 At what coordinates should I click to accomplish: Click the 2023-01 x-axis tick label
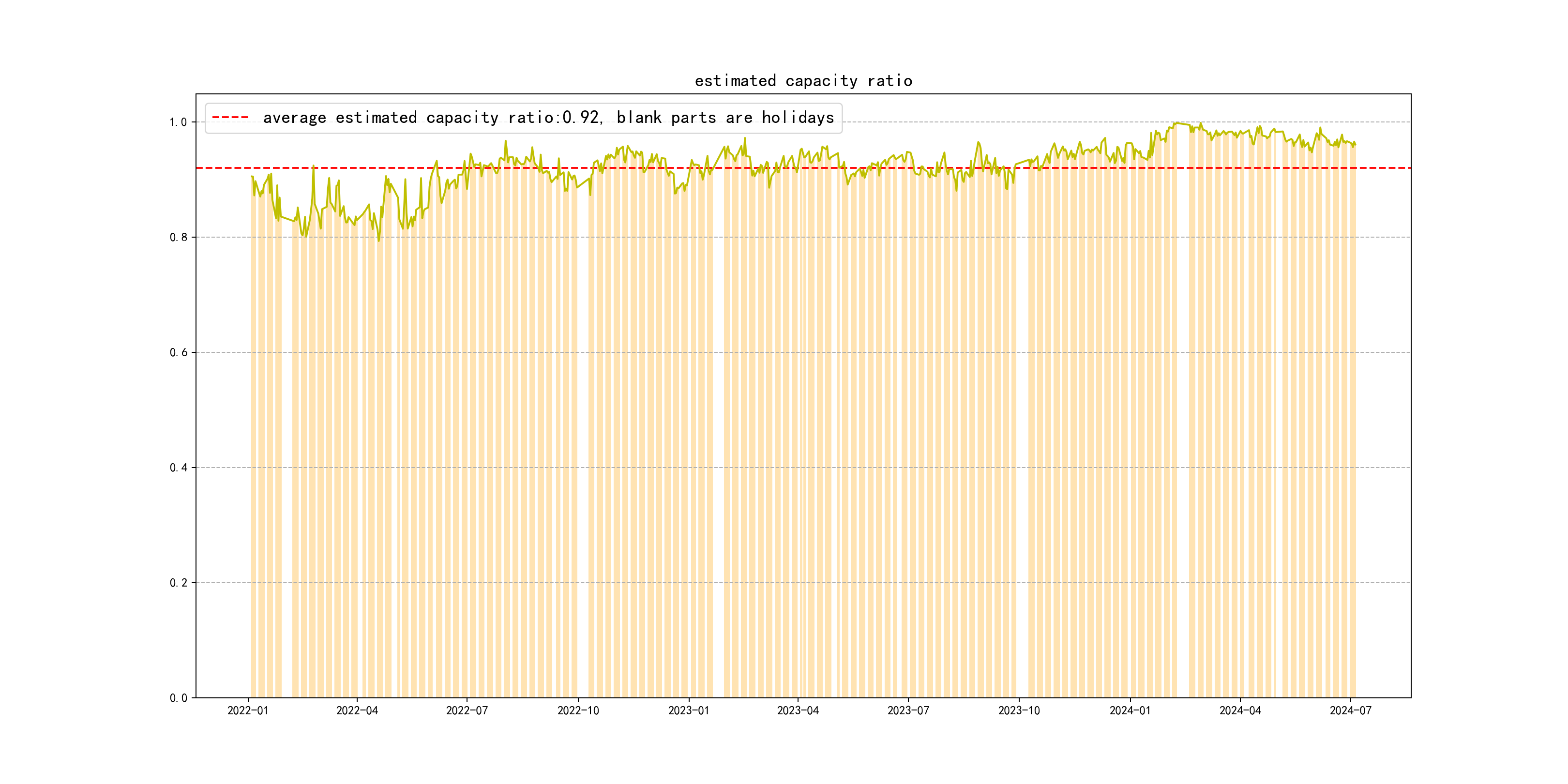coord(689,711)
